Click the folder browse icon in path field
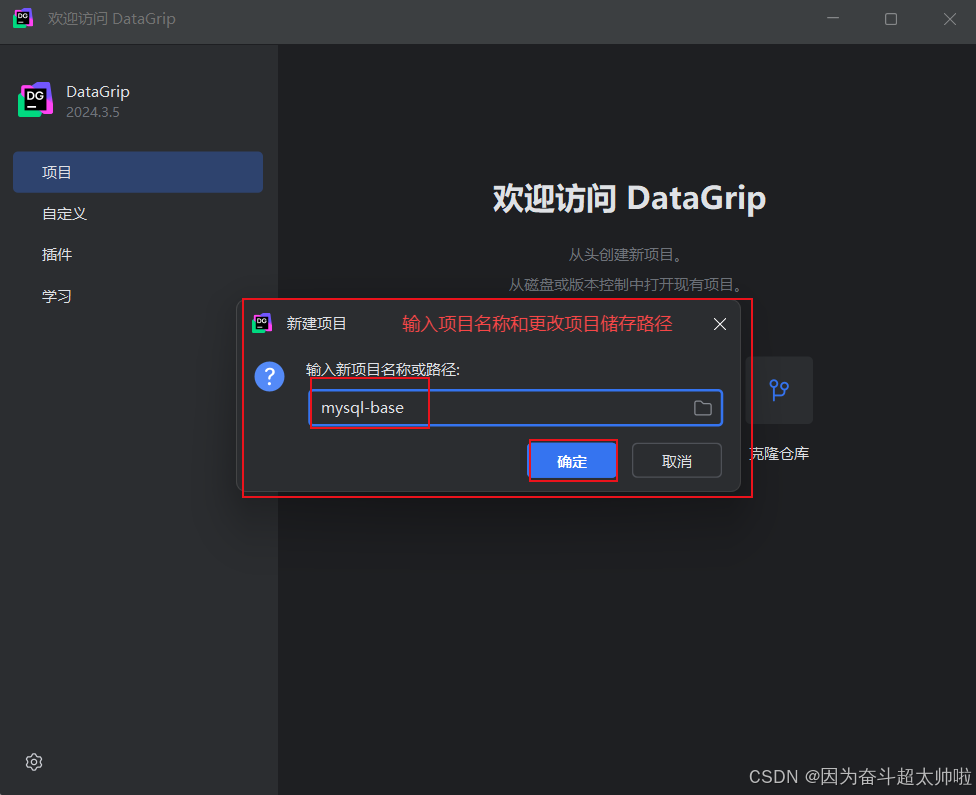The width and height of the screenshot is (976, 795). coord(703,408)
